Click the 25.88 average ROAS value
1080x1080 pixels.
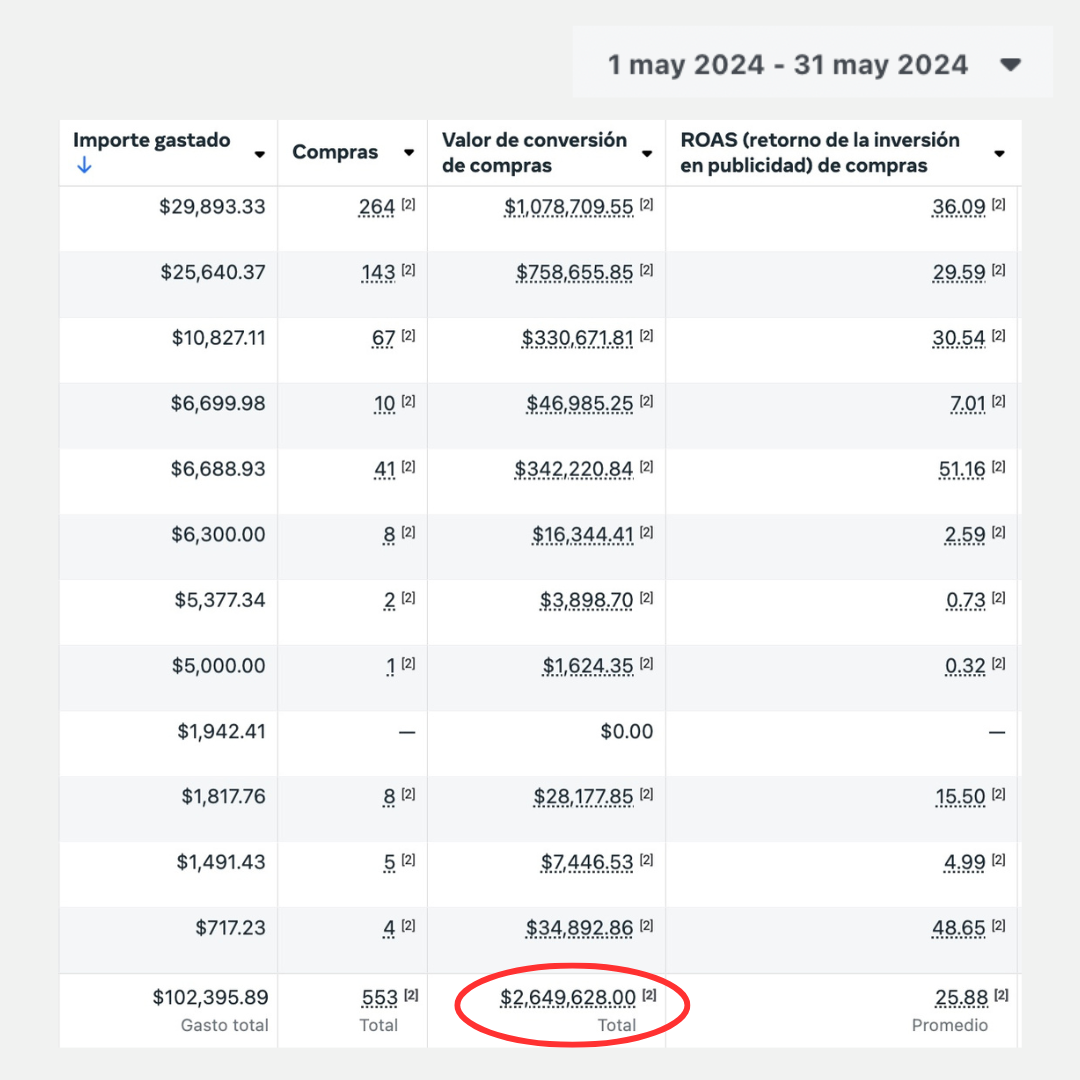click(x=960, y=998)
